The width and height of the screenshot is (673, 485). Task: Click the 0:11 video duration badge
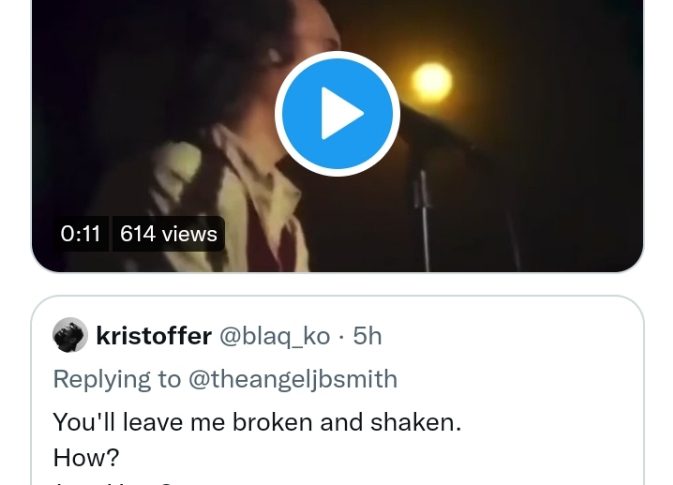coord(81,234)
